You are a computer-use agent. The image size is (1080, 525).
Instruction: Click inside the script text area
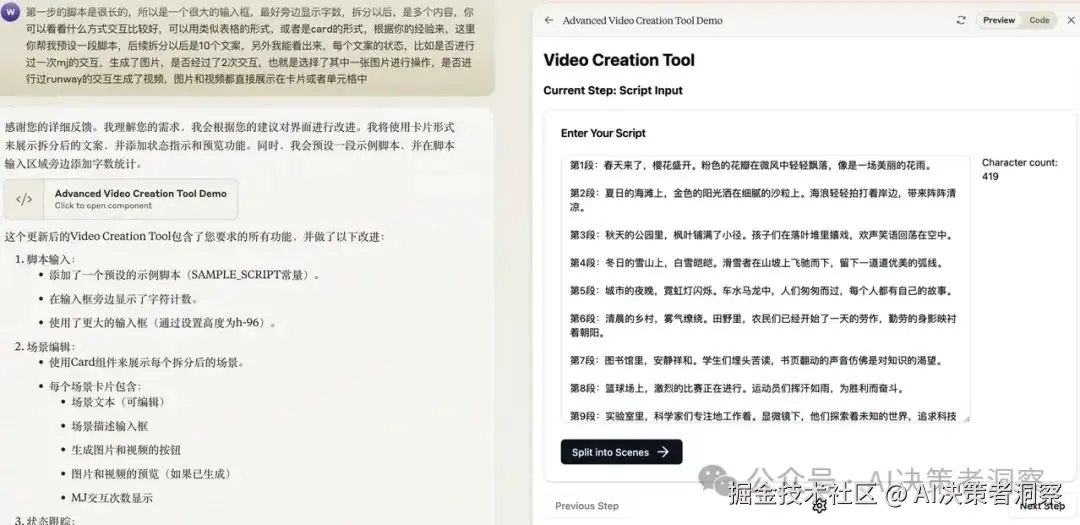[765, 288]
